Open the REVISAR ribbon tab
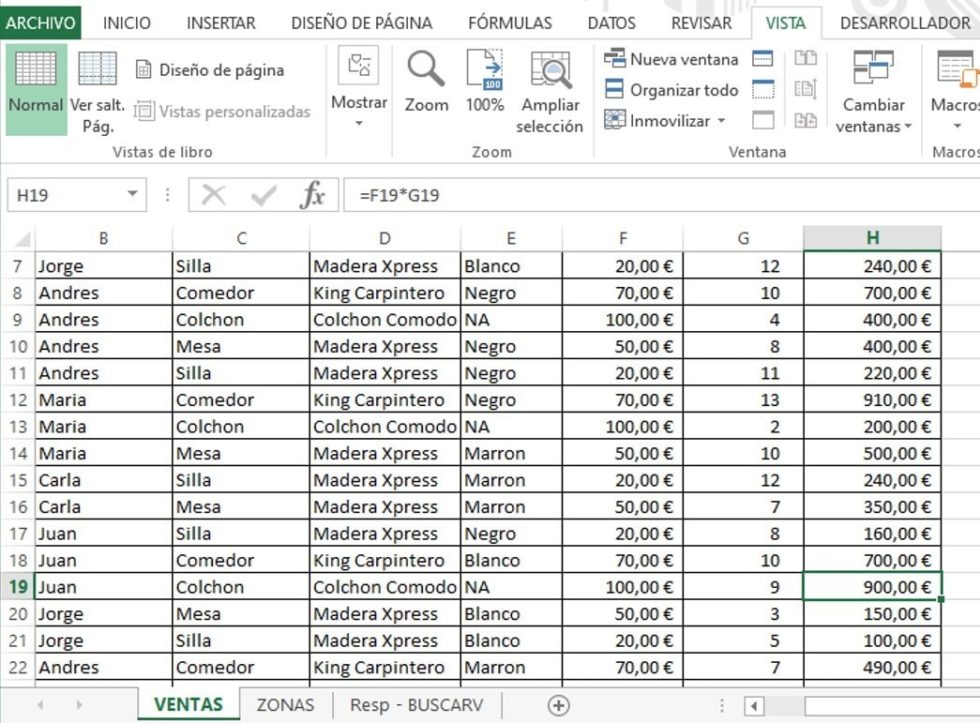The height and width of the screenshot is (723, 980). (701, 23)
